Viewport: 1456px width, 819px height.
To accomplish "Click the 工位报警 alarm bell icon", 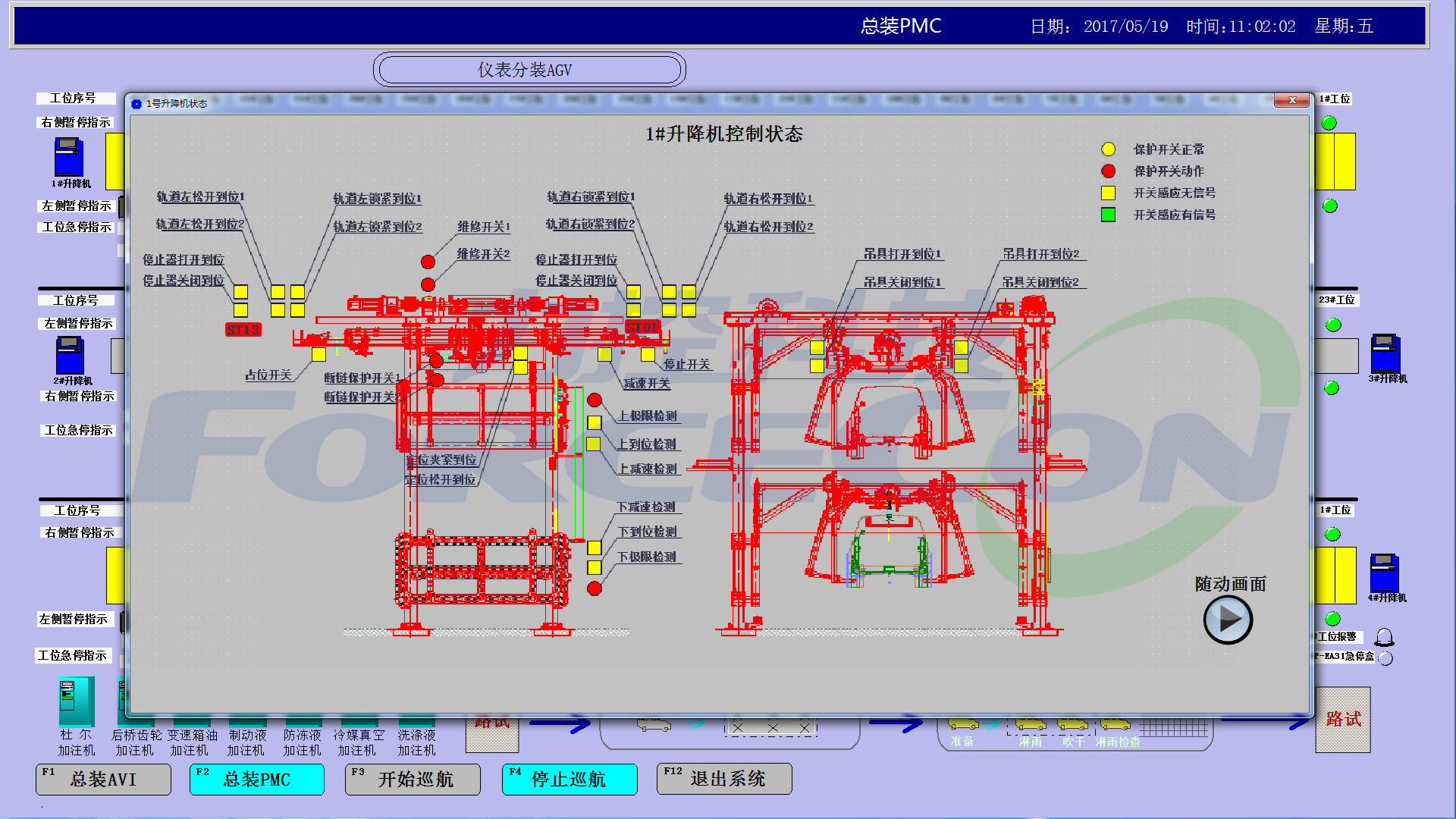I will click(x=1384, y=637).
